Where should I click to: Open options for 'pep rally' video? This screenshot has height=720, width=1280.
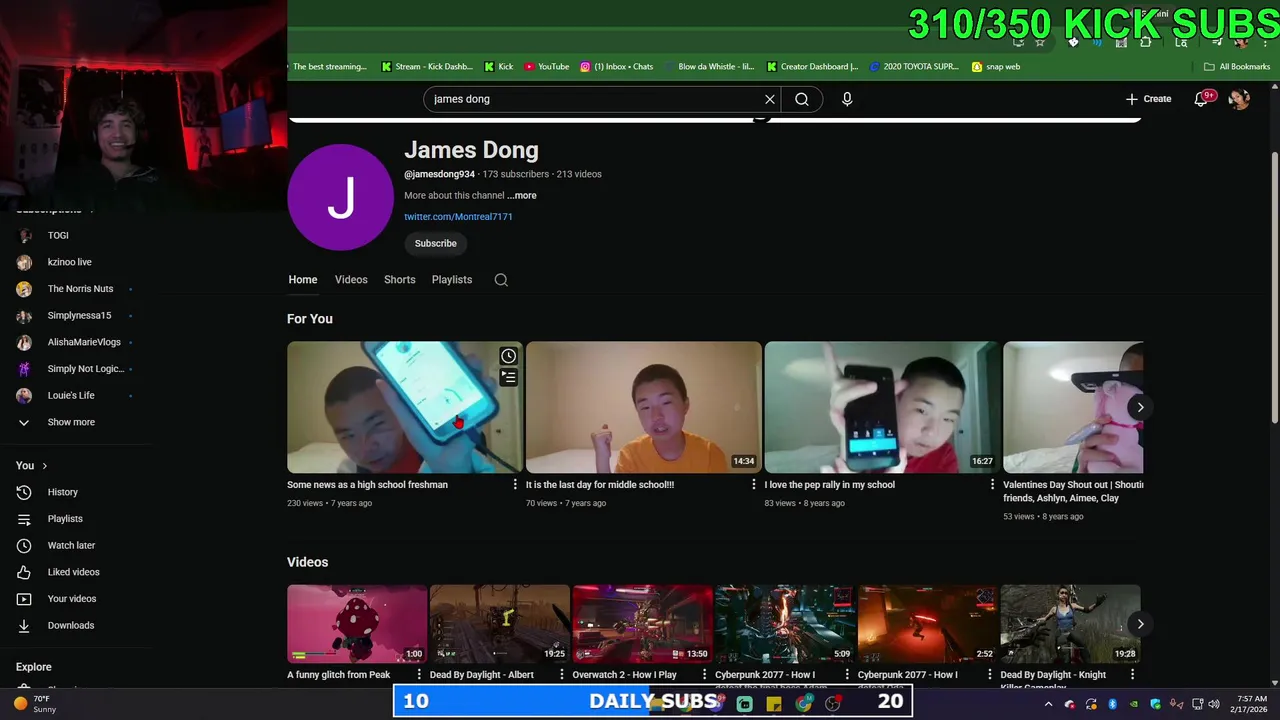(x=992, y=485)
